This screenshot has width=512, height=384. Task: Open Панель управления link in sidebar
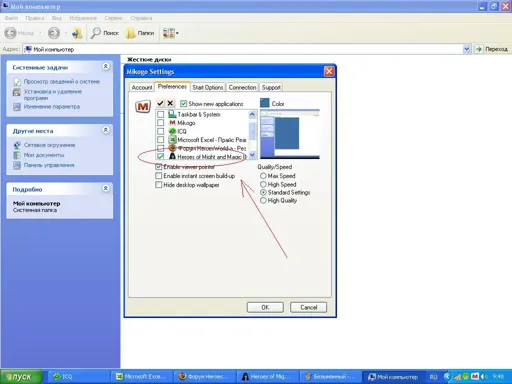[49, 165]
